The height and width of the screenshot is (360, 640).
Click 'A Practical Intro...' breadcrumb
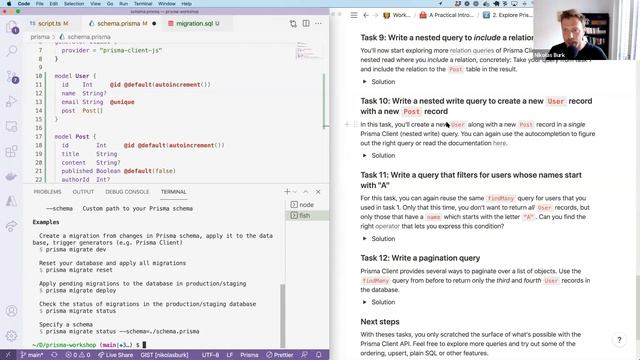tap(447, 15)
